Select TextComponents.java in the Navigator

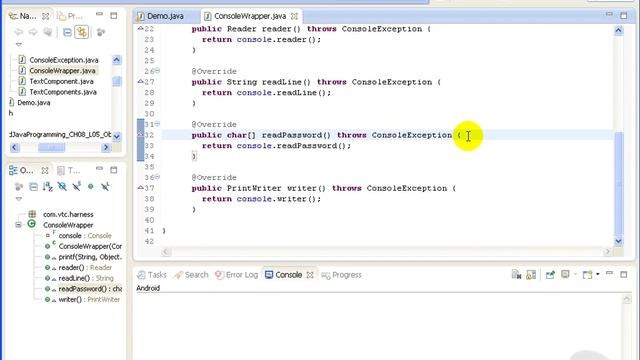[63, 92]
